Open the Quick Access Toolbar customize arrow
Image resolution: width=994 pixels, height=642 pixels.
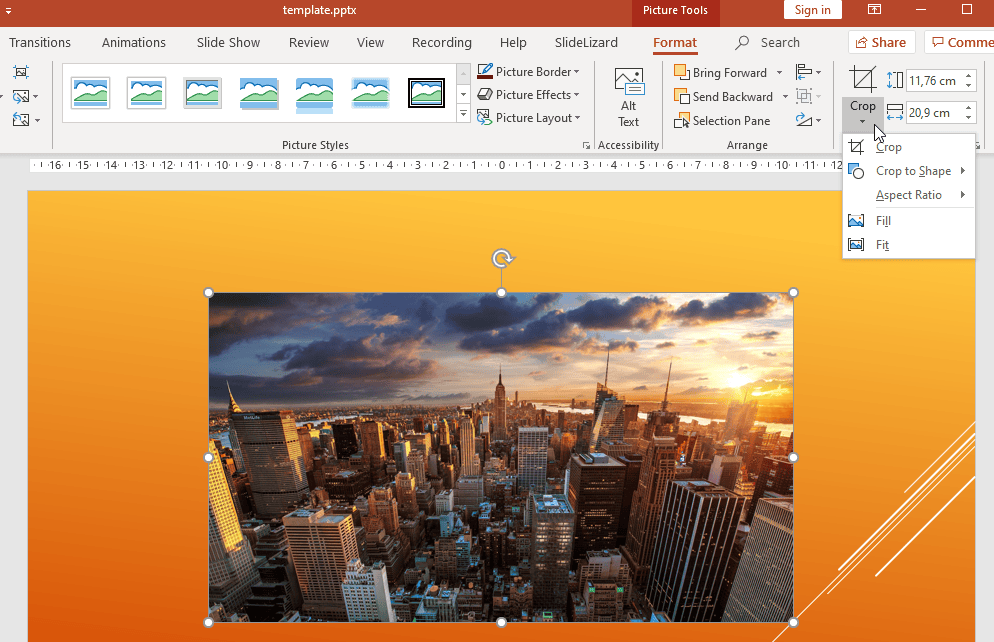tap(8, 10)
